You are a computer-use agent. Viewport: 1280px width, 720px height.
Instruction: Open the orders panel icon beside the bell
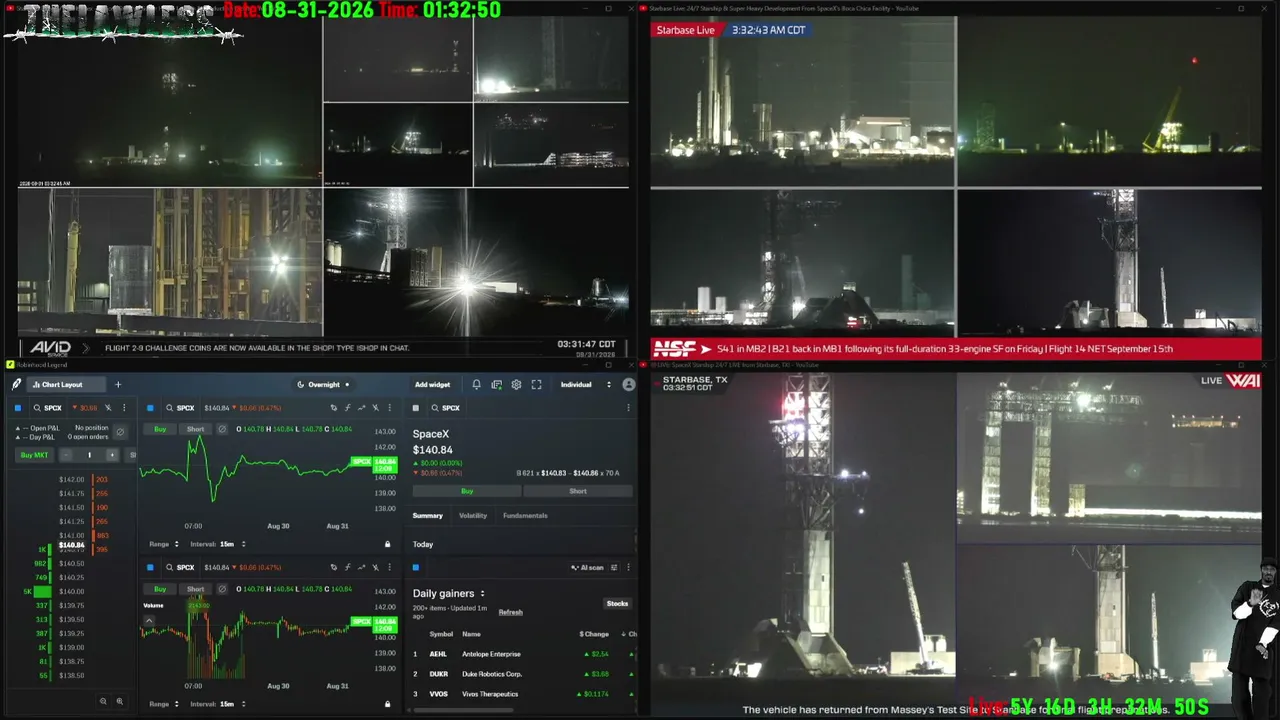tap(496, 385)
